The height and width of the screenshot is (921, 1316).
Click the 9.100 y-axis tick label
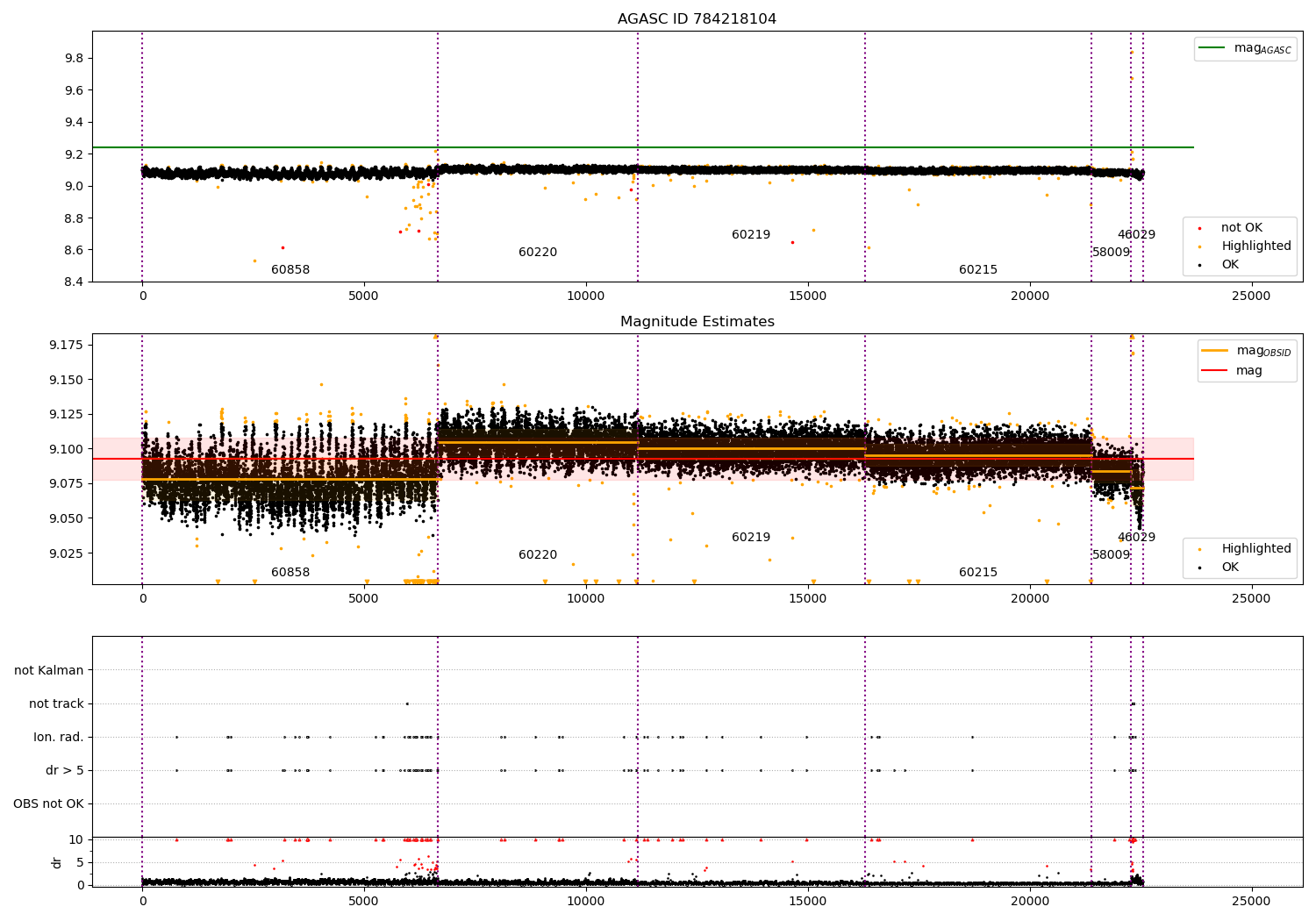67,449
